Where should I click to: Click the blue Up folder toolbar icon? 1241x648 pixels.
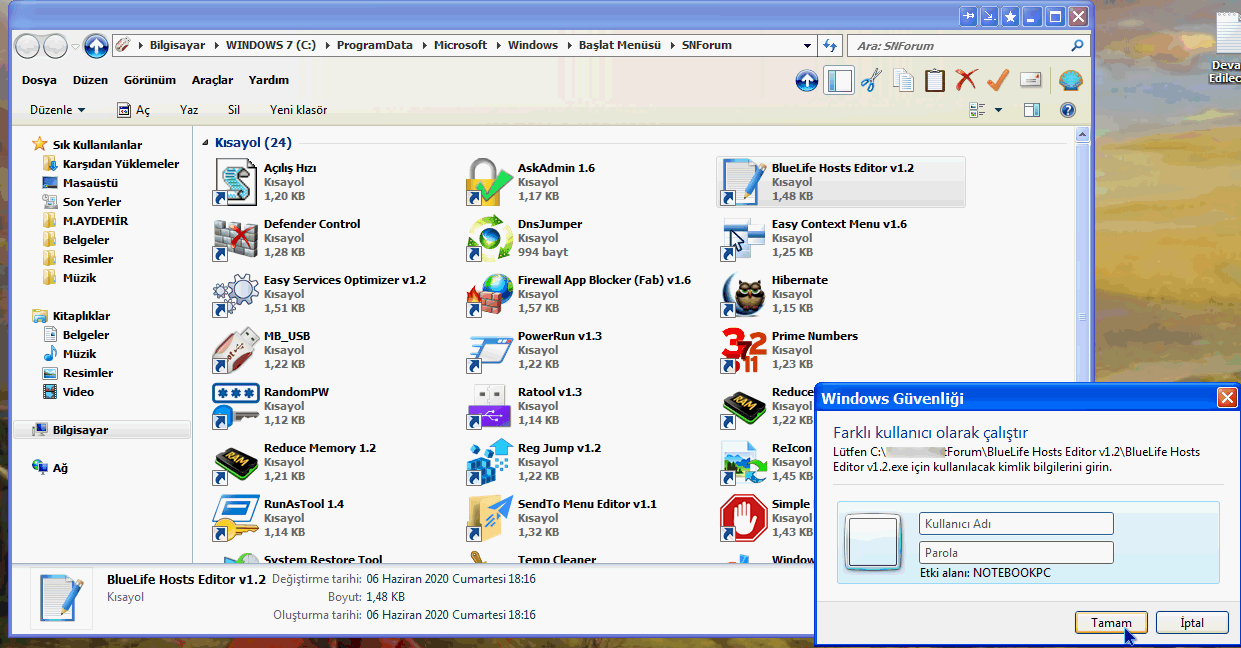tap(807, 81)
